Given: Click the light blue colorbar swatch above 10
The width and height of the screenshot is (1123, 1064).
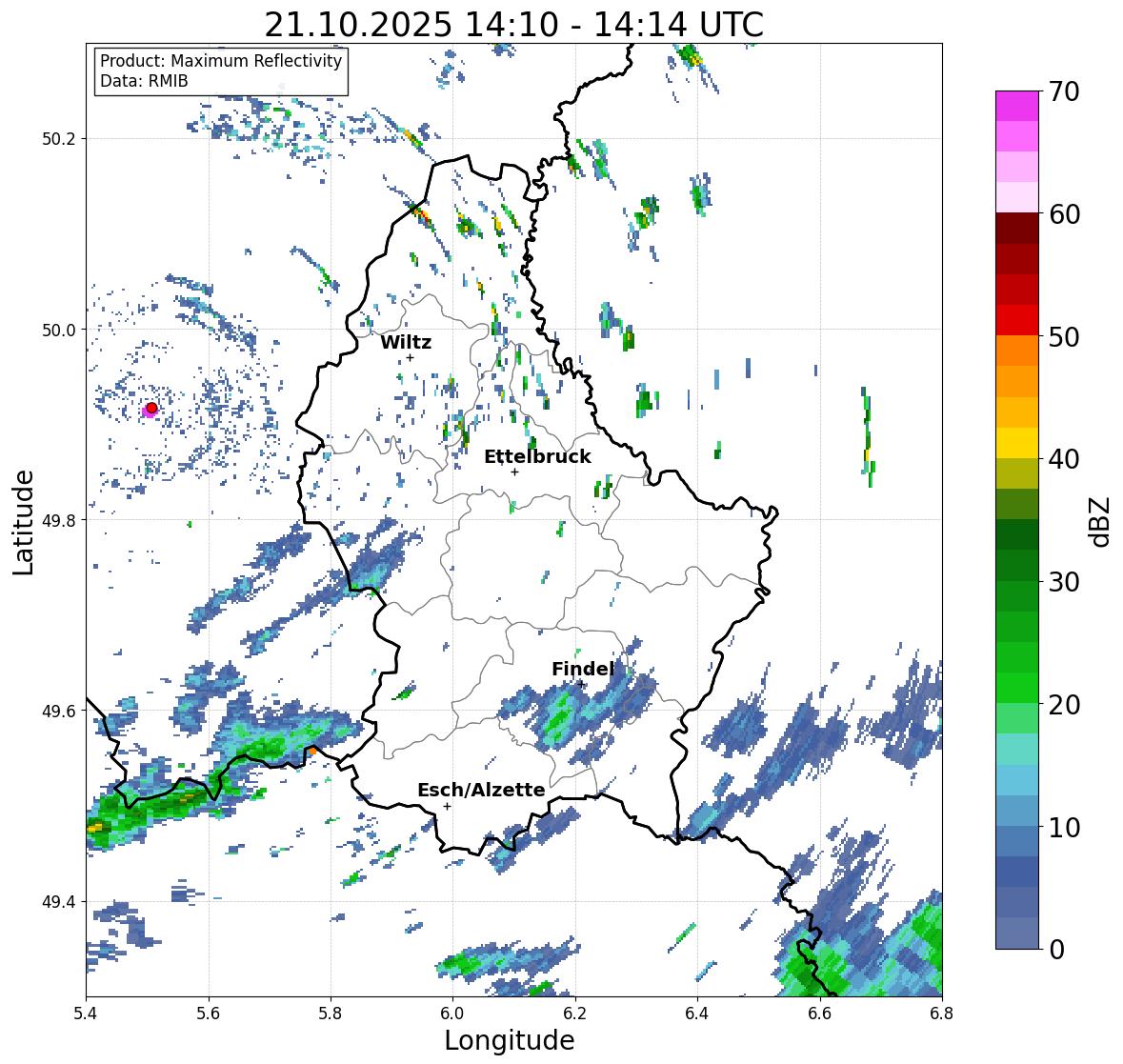Looking at the screenshot, I should (x=1017, y=810).
